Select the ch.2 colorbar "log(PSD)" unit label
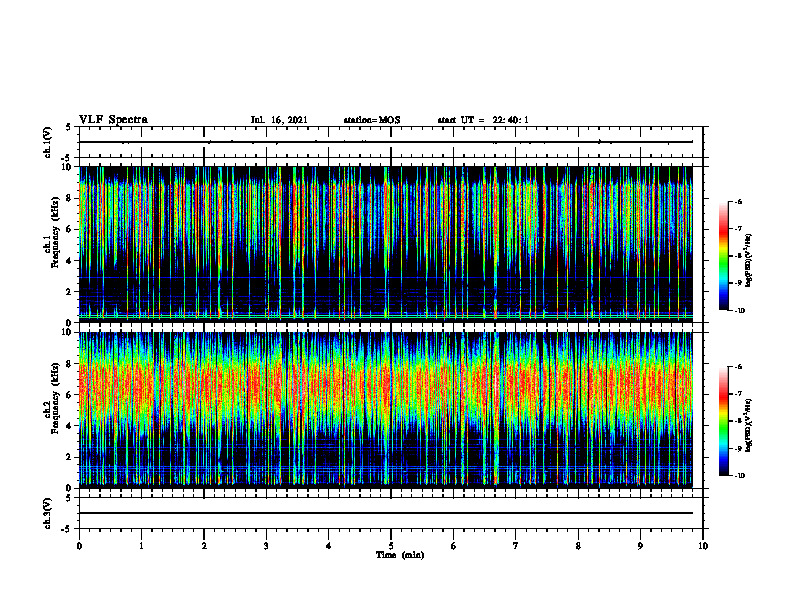 point(749,426)
